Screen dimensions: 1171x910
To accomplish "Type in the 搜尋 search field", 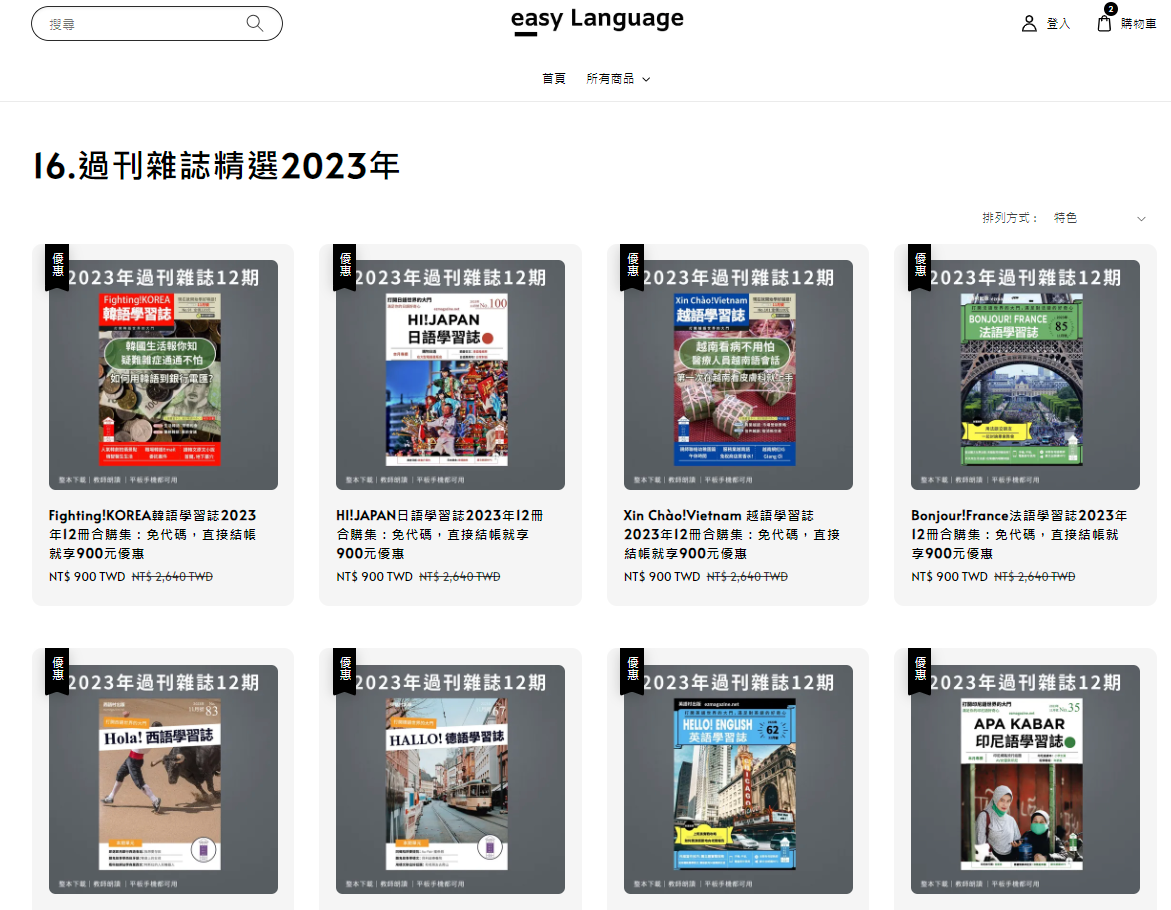I will click(x=140, y=24).
